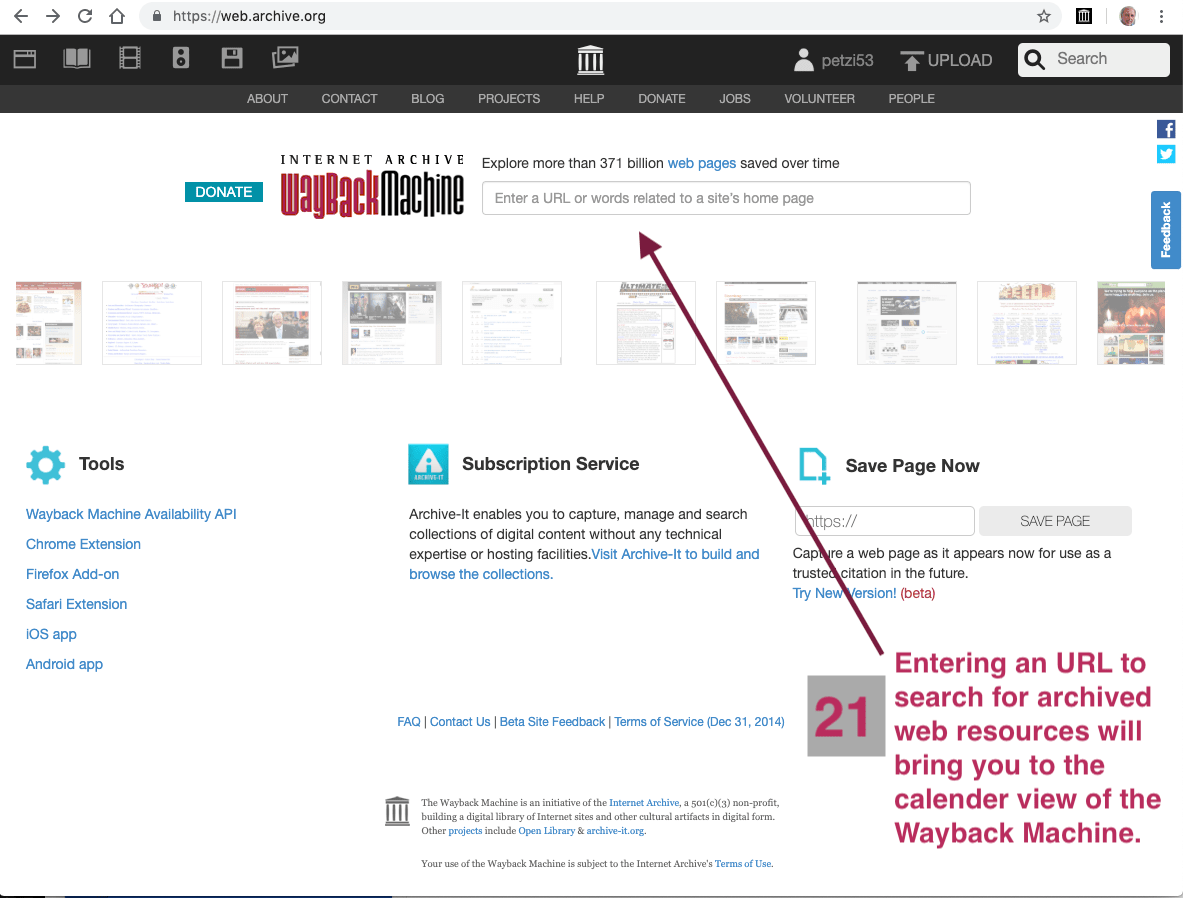Share the page via Twitter icon
1183x898 pixels.
(1166, 154)
